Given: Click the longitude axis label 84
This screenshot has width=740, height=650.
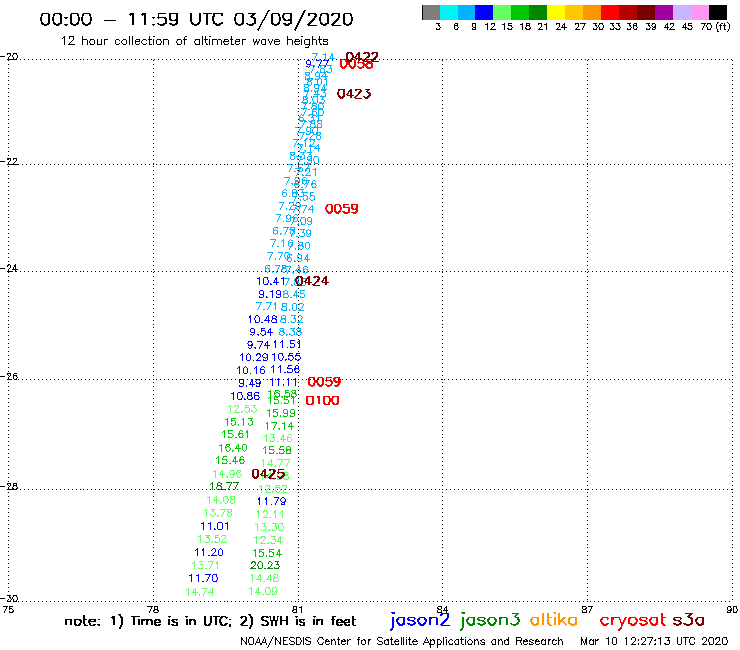Looking at the screenshot, I should [442, 609].
